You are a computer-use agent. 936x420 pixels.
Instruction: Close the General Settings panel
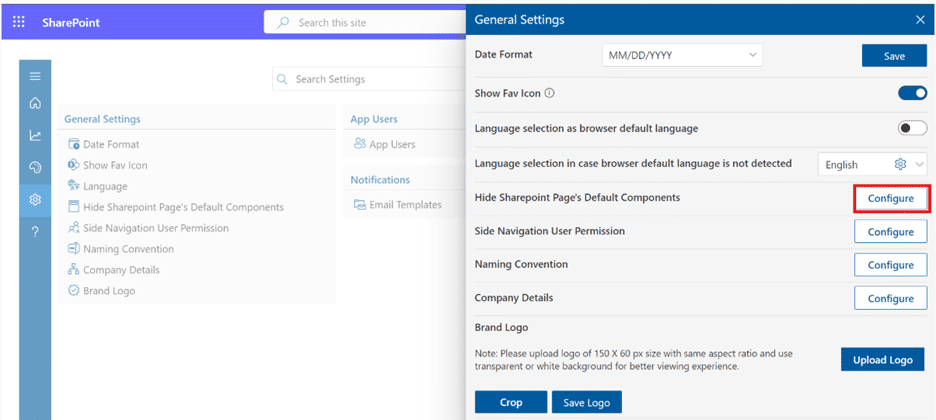[x=920, y=19]
